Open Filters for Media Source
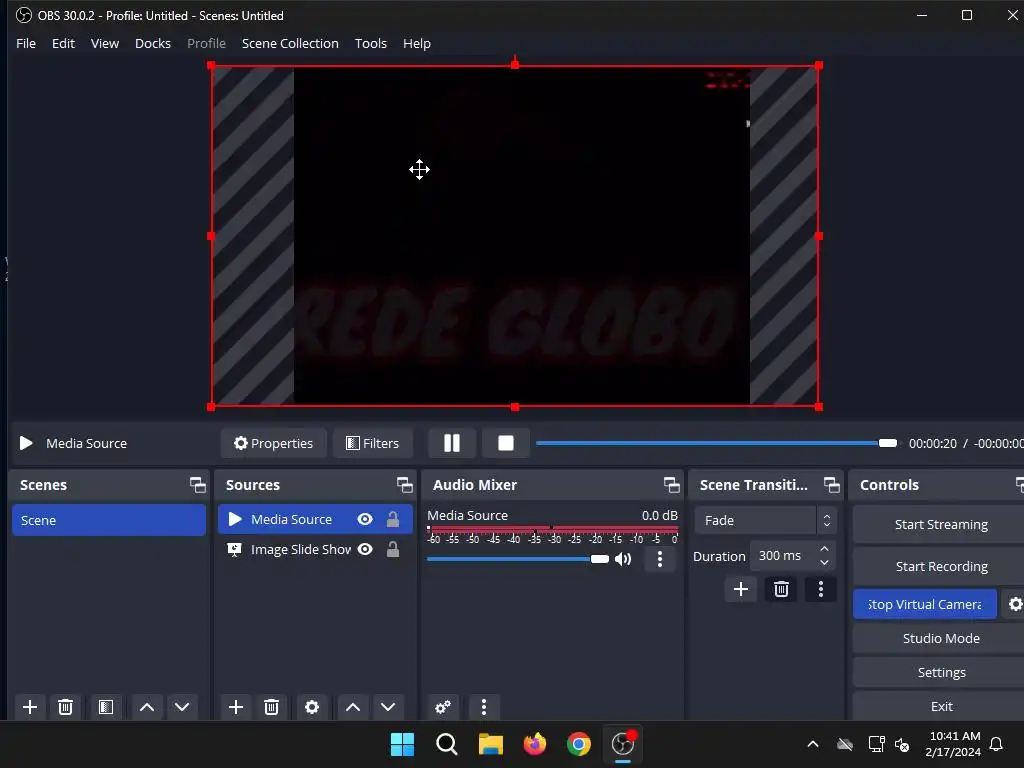 tap(372, 443)
